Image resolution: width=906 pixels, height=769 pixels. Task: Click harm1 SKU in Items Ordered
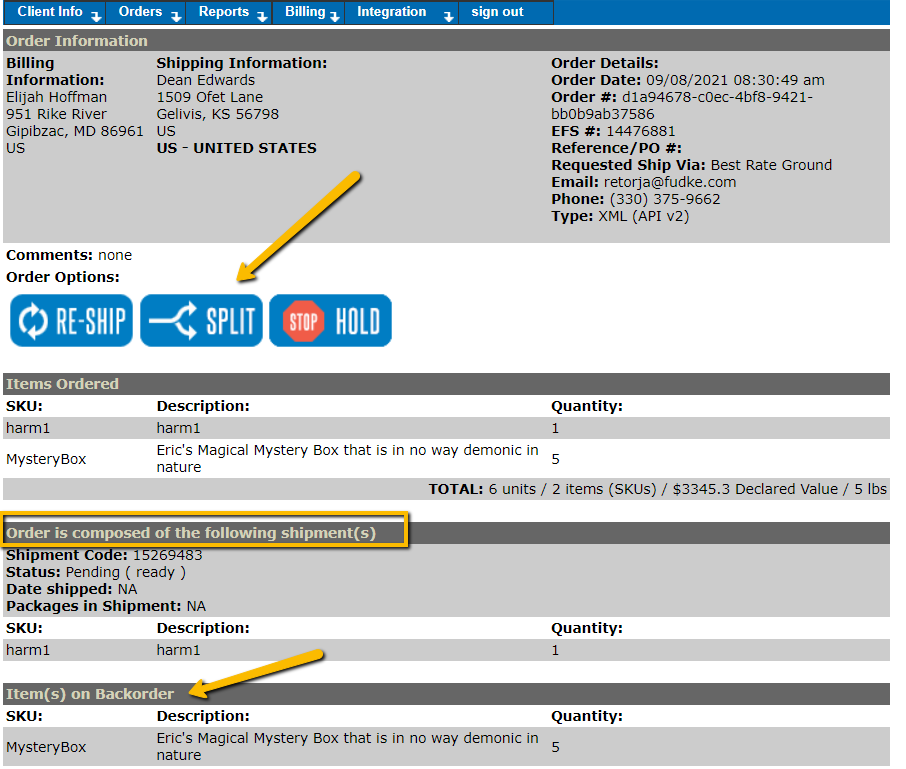(28, 429)
